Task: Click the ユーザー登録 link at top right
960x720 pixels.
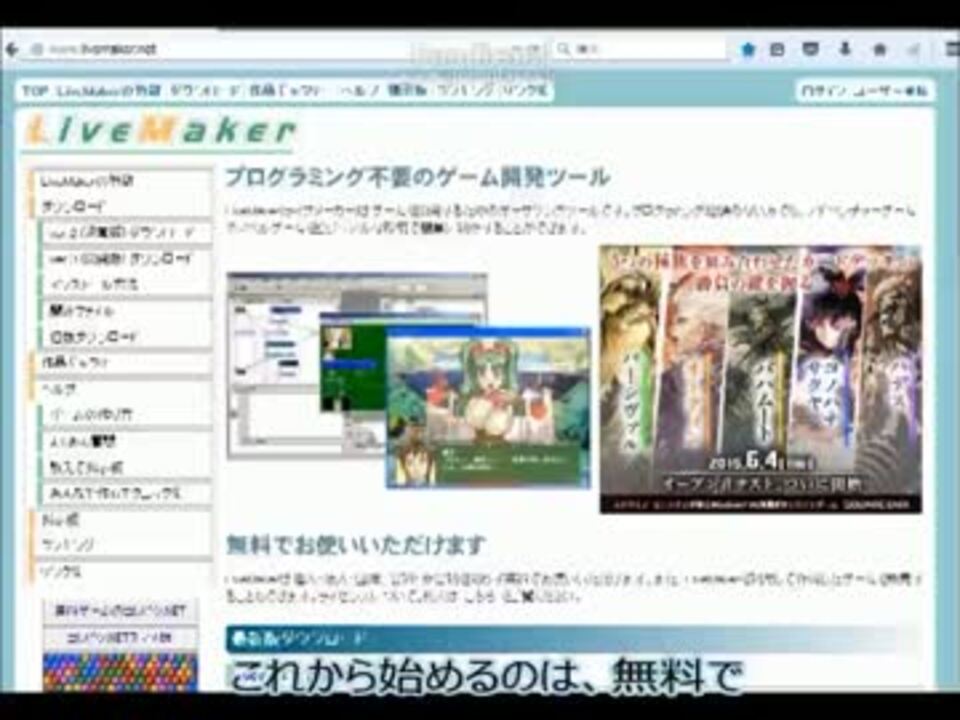Action: point(889,91)
